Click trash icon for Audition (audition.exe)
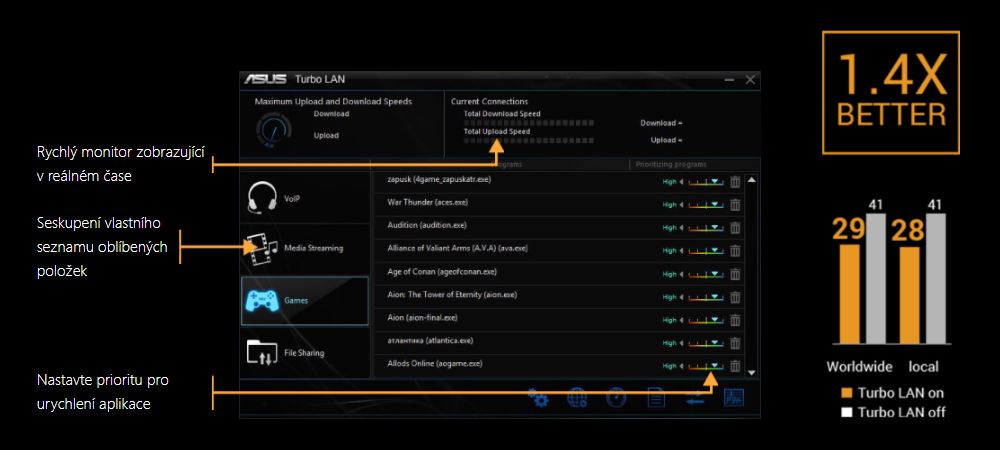Screen dimensions: 1000x450 [735, 228]
